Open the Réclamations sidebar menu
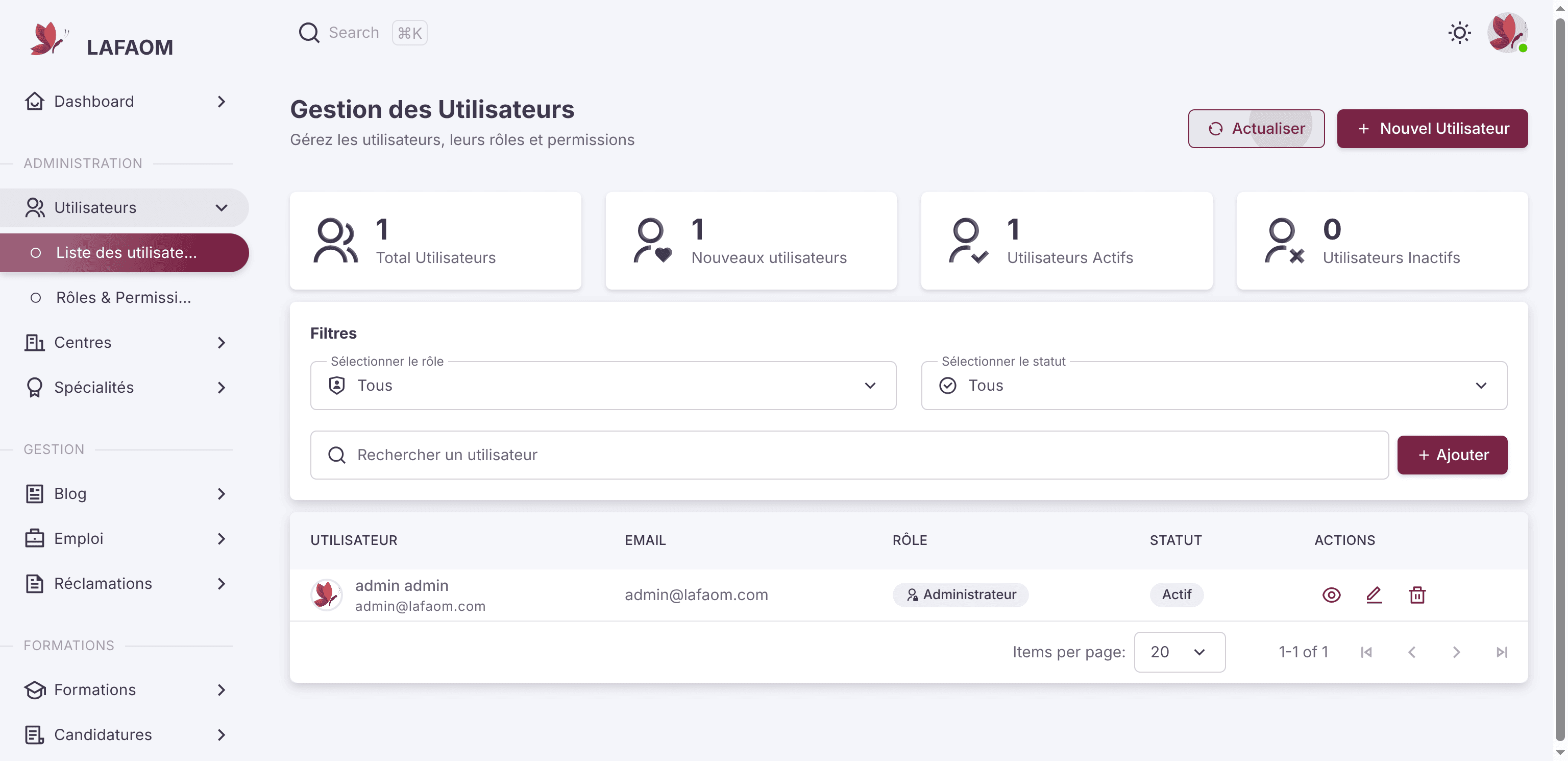Viewport: 1568px width, 761px height. [x=124, y=584]
